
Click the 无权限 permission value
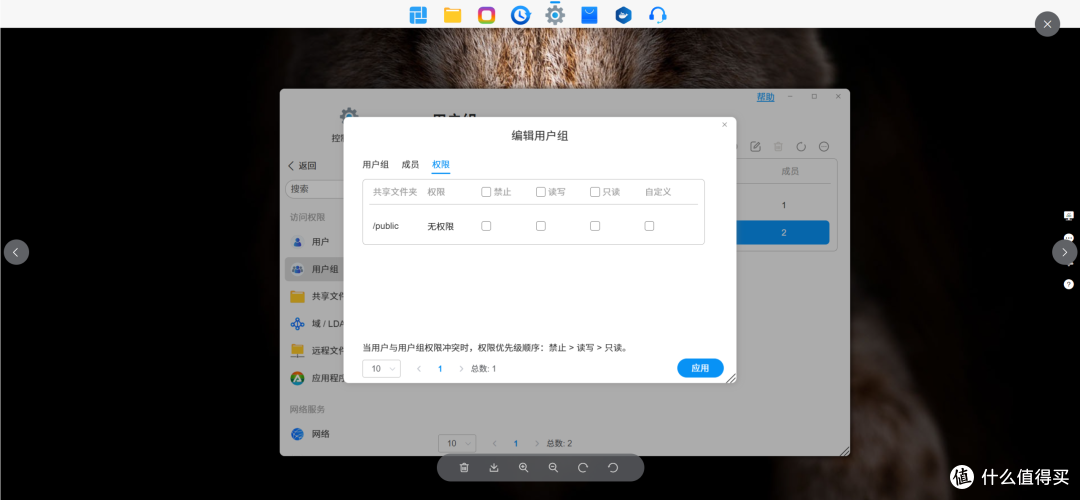pyautogui.click(x=441, y=226)
